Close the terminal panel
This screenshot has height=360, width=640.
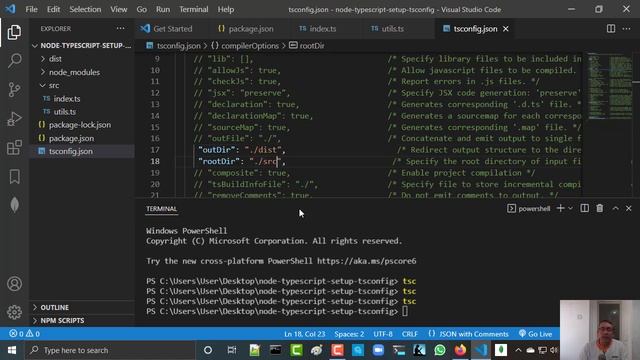click(x=629, y=208)
